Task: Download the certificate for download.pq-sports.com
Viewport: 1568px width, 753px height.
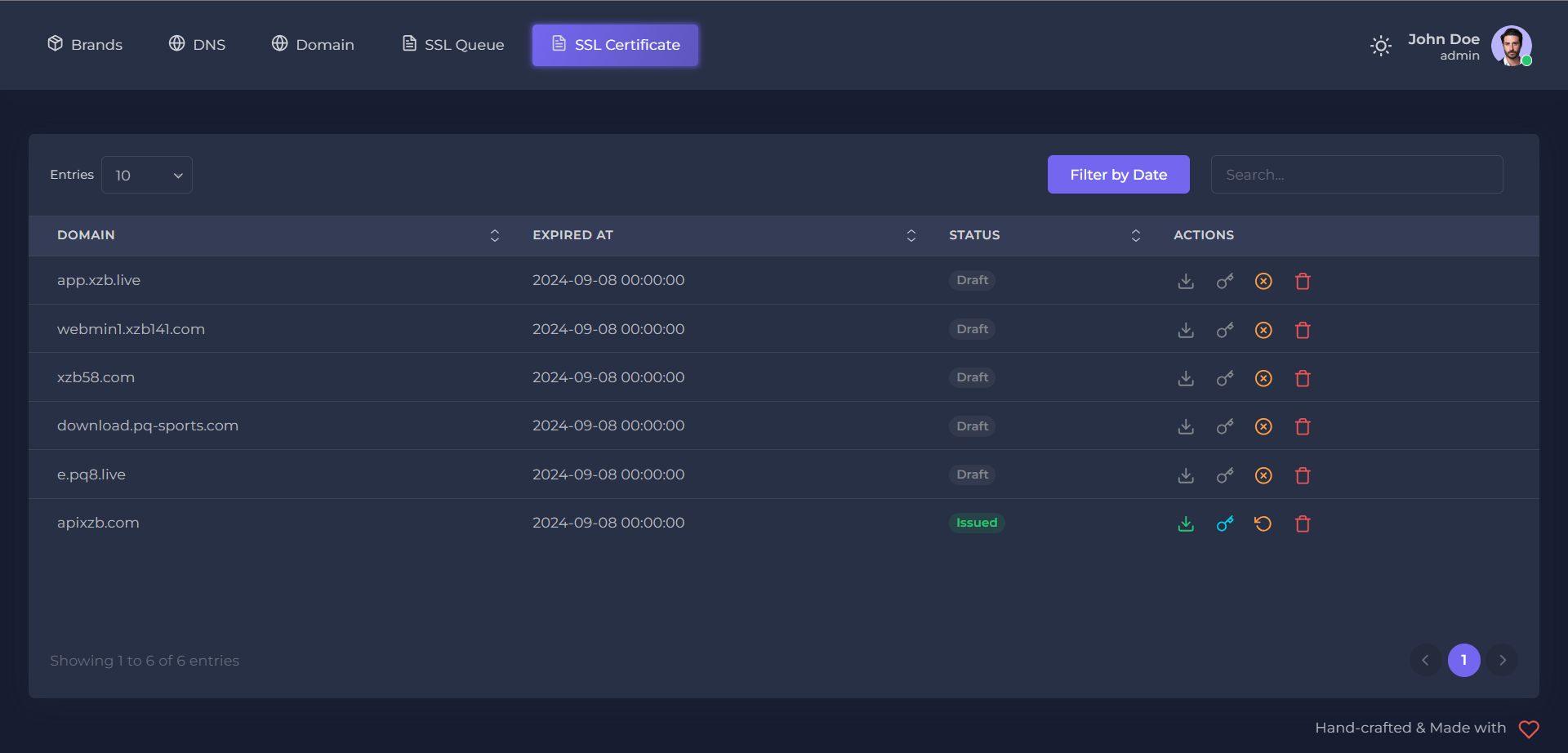Action: click(1186, 426)
